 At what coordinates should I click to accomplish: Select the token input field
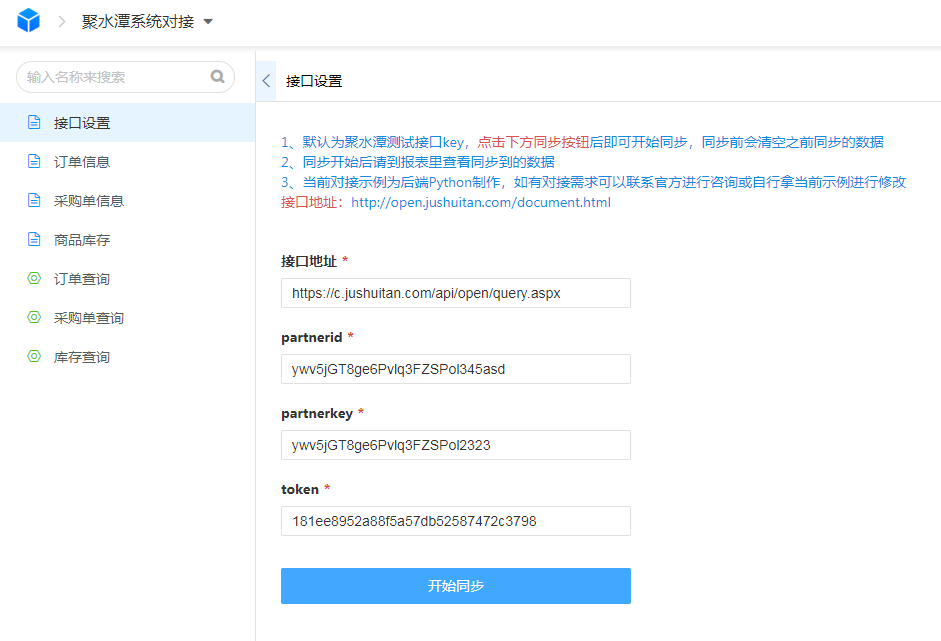(x=455, y=521)
